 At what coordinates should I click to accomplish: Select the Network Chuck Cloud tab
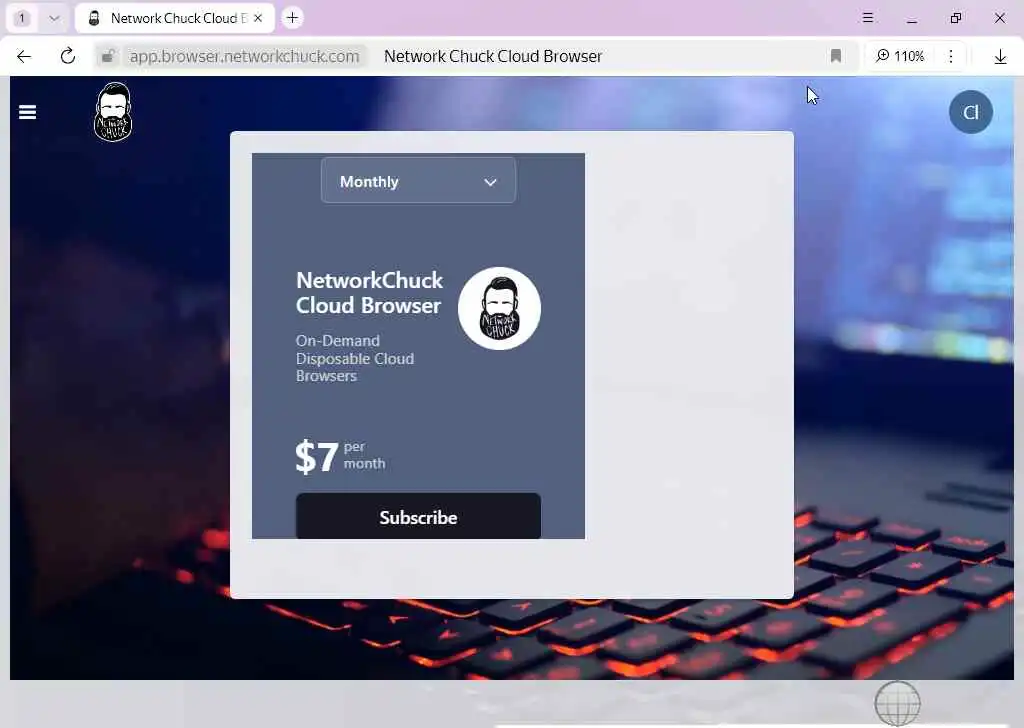(x=174, y=18)
